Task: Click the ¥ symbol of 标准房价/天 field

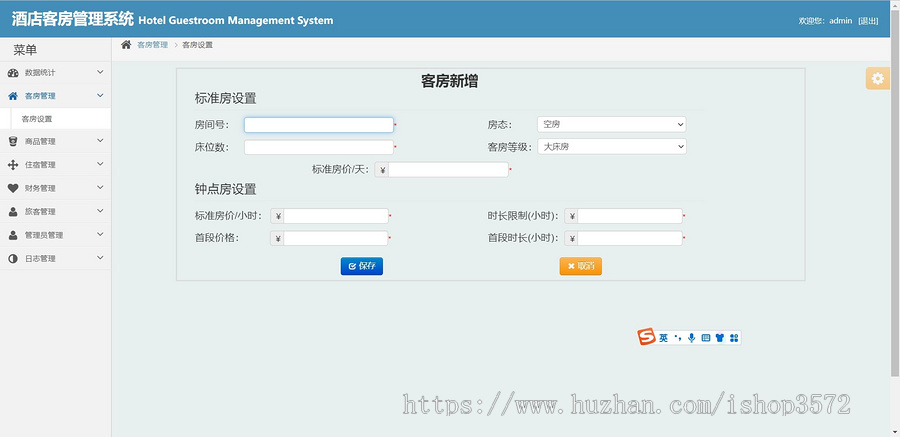Action: click(382, 170)
